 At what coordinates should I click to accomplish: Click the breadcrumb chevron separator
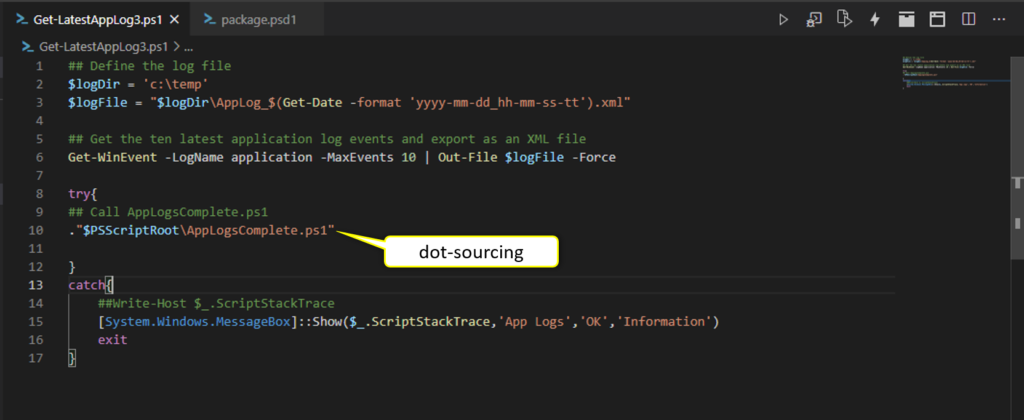tap(177, 46)
